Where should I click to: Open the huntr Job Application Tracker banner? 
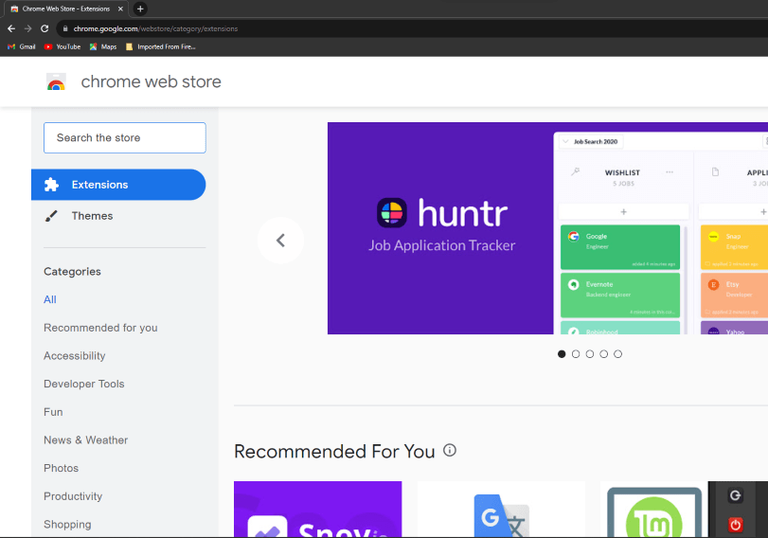[x=548, y=228]
